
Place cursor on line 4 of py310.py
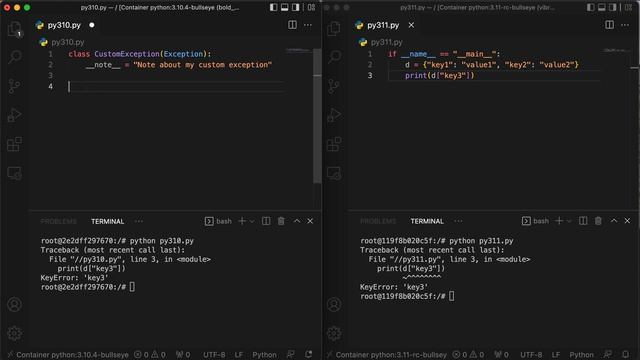coord(176,87)
